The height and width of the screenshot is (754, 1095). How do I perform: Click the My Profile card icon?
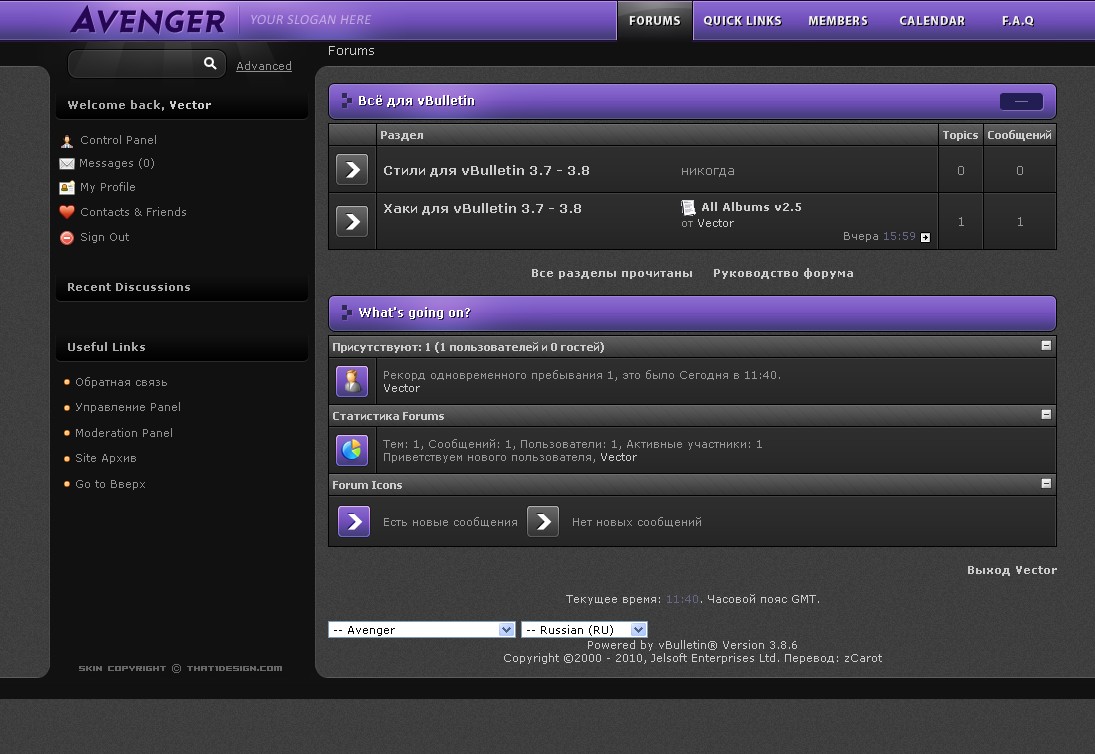(x=67, y=188)
